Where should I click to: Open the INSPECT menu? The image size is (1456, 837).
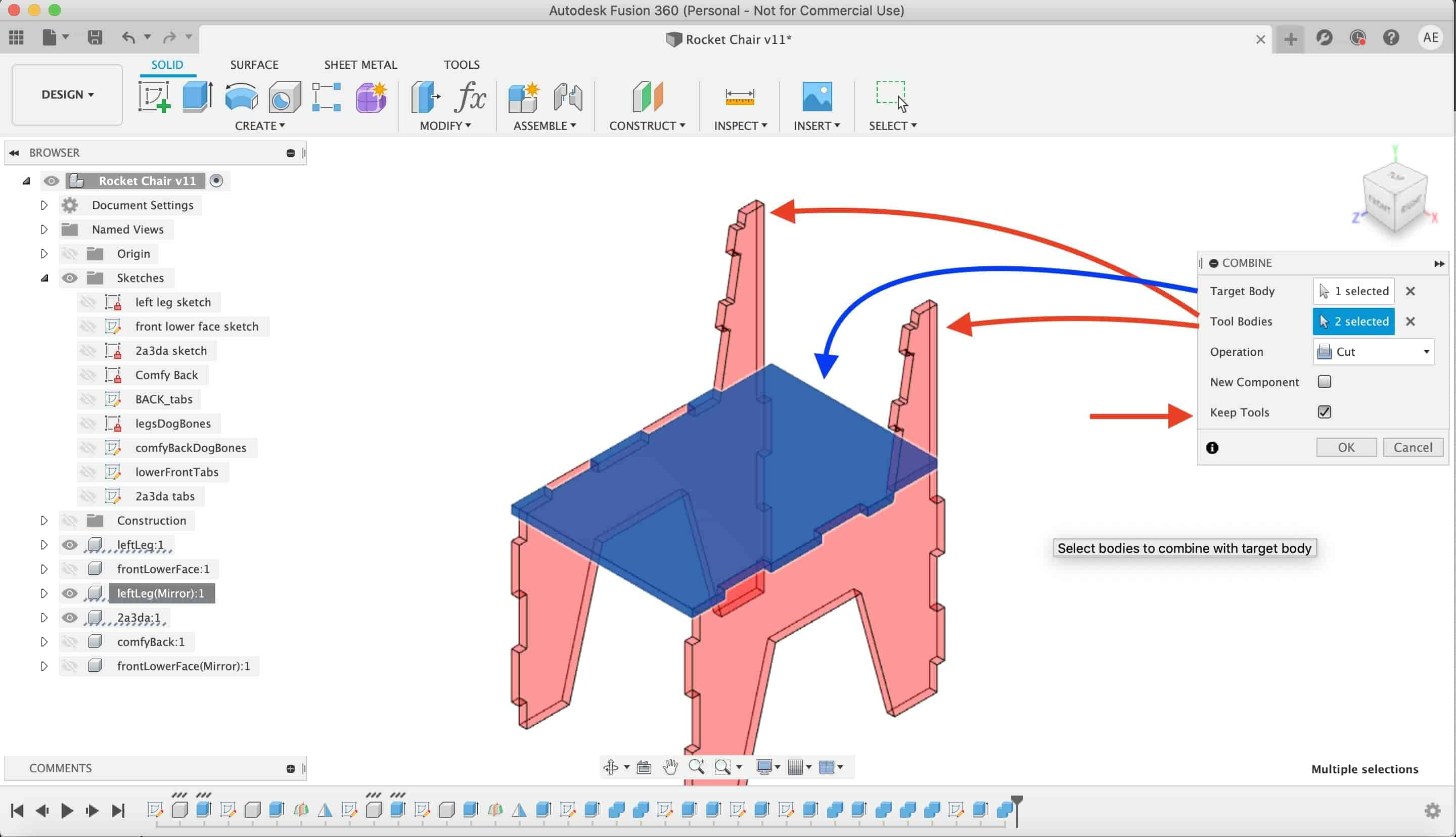740,125
